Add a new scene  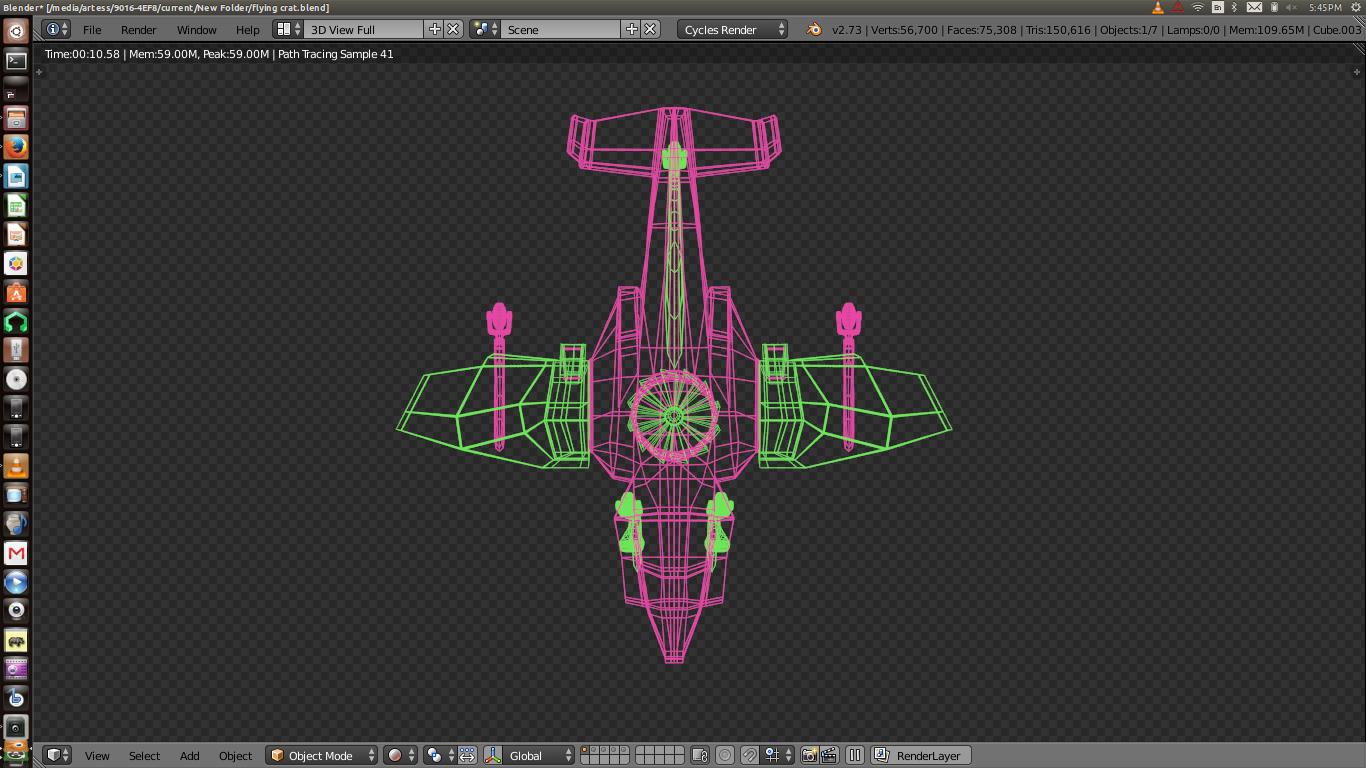coord(631,30)
